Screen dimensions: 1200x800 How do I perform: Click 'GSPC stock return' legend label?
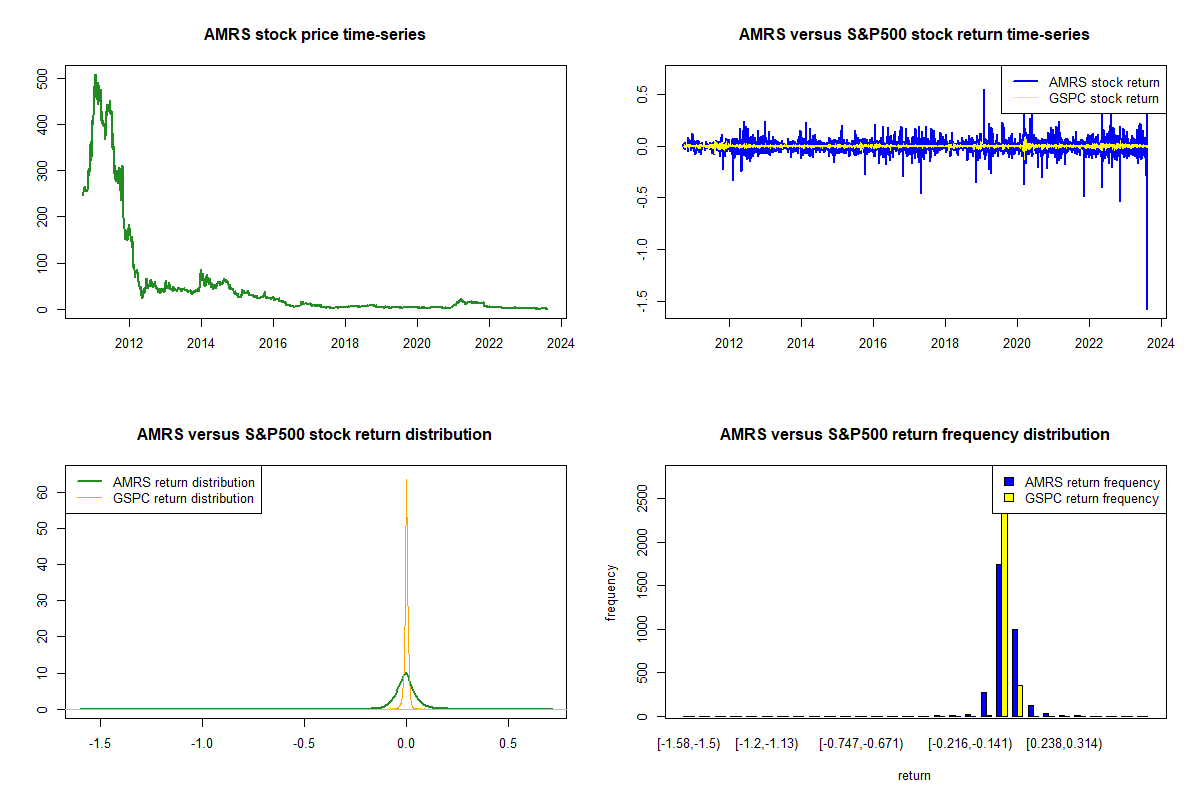(1103, 99)
